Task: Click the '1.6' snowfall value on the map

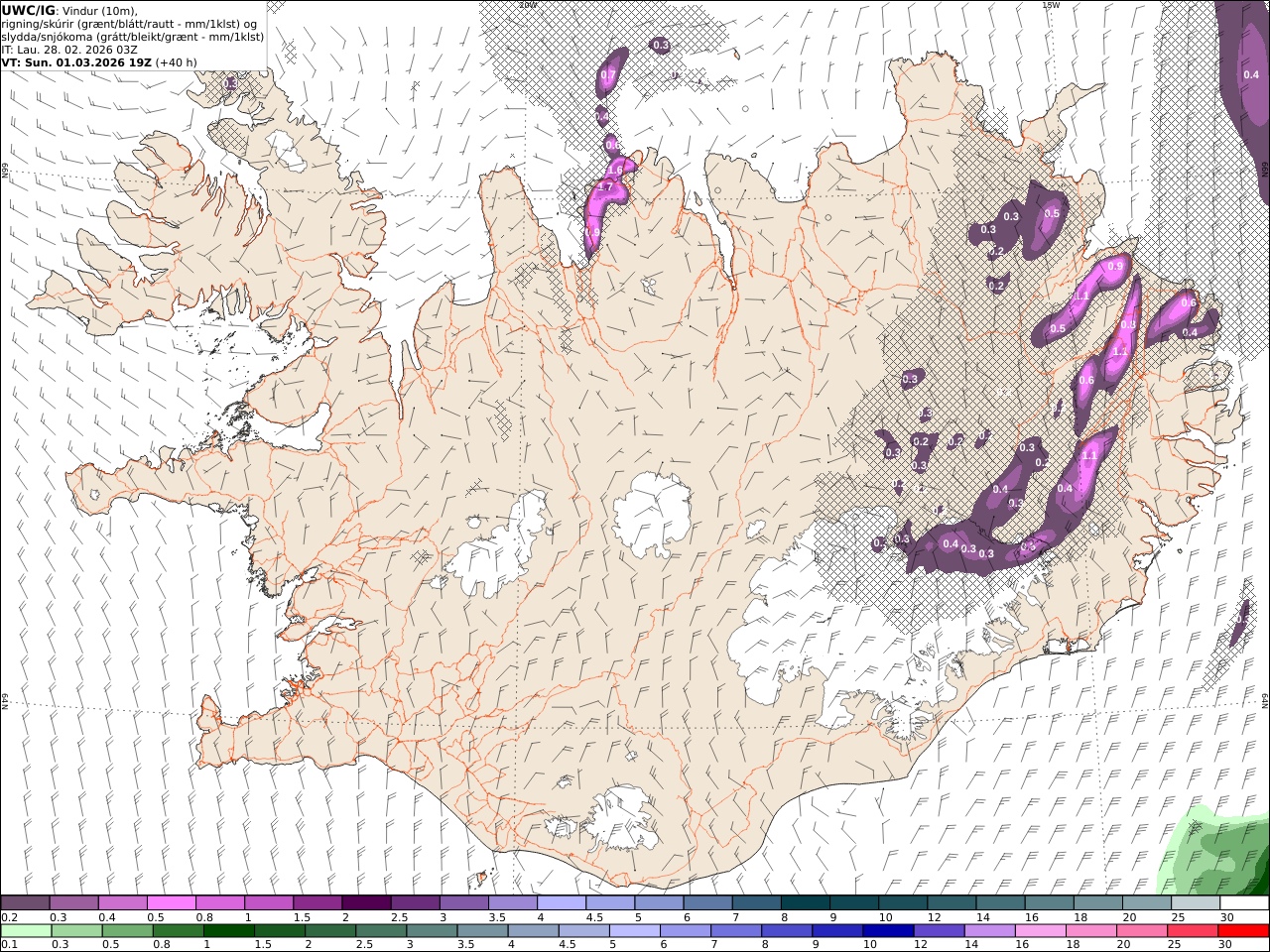Action: 615,171
